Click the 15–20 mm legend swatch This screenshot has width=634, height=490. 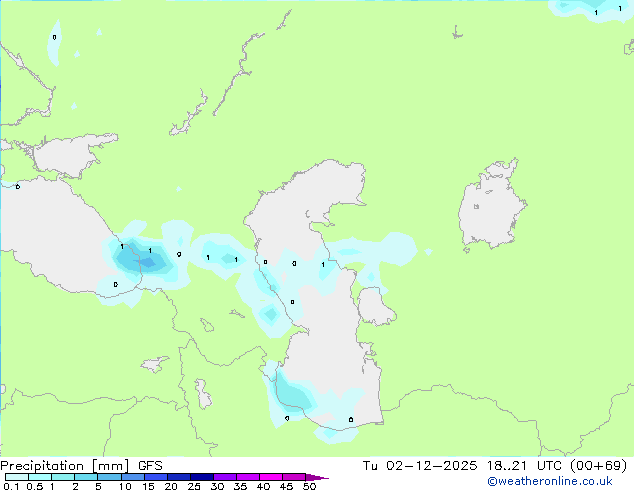[156, 477]
